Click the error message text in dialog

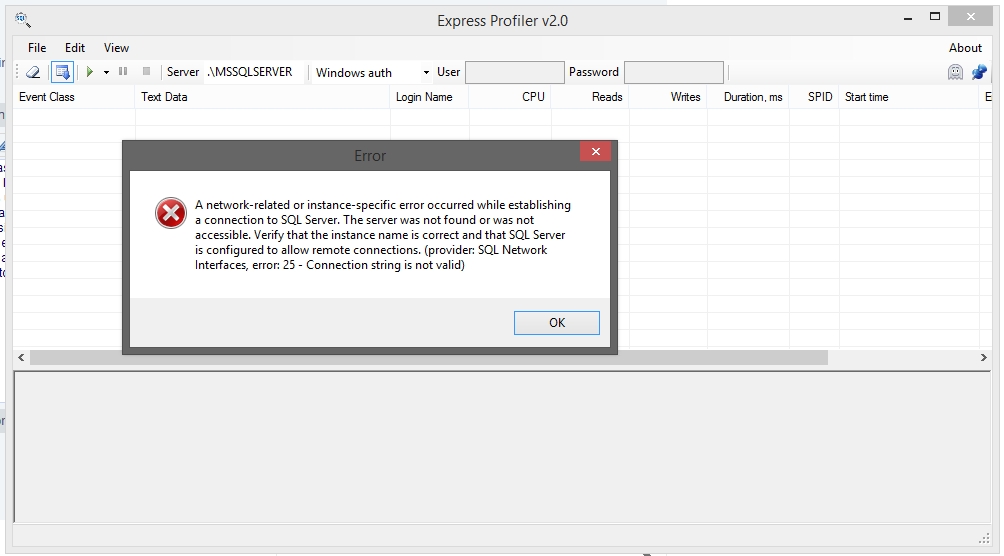point(382,235)
